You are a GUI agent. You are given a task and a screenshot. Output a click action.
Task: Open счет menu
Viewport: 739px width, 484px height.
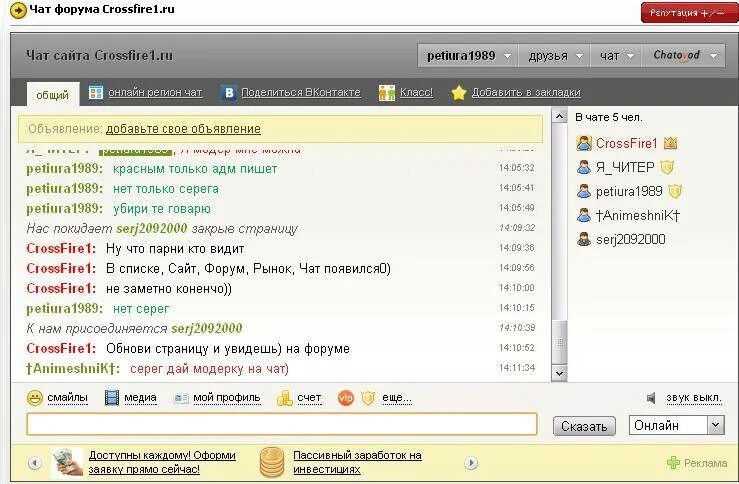point(309,398)
